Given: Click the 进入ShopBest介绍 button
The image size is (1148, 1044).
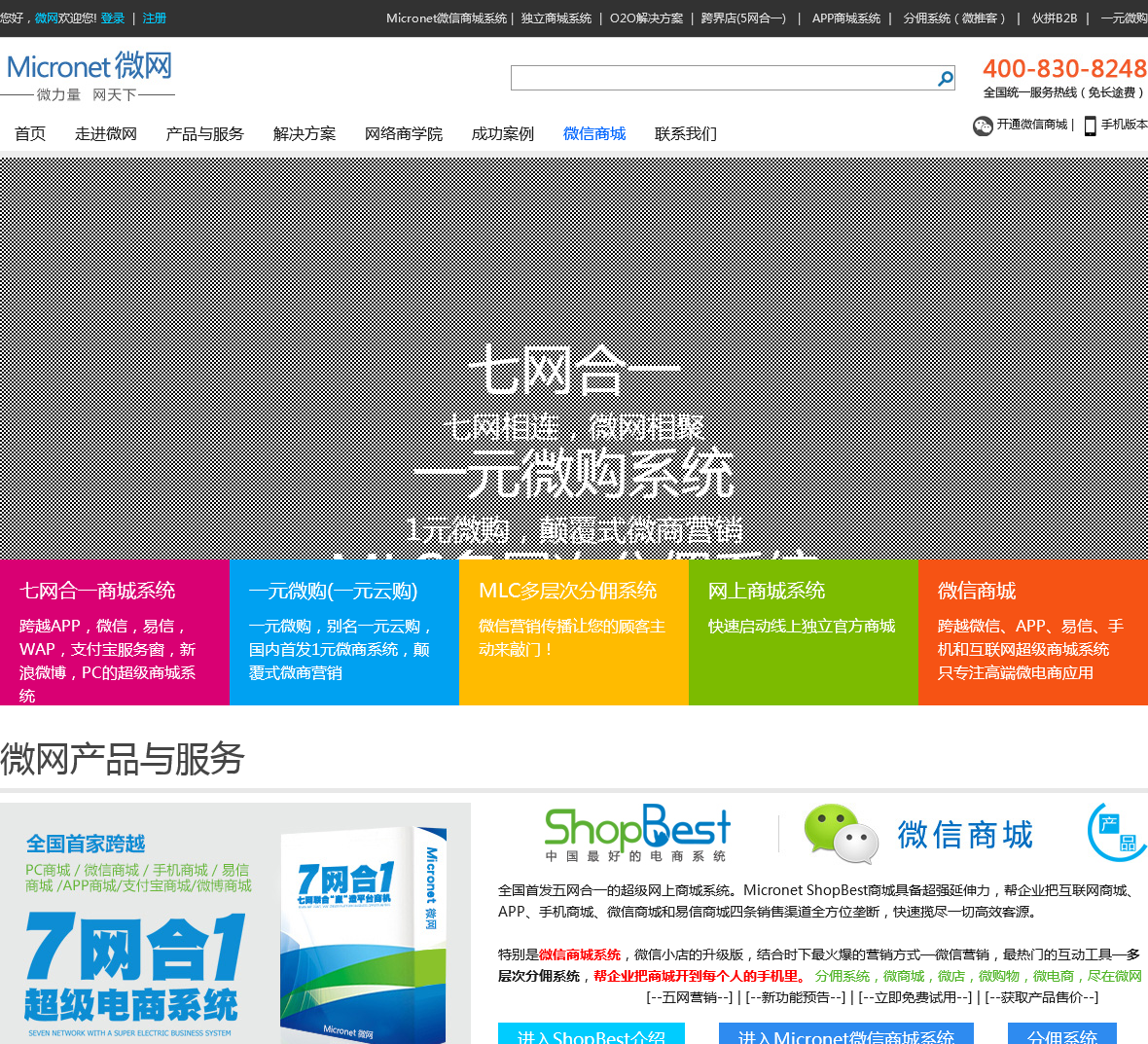Looking at the screenshot, I should tap(592, 1033).
